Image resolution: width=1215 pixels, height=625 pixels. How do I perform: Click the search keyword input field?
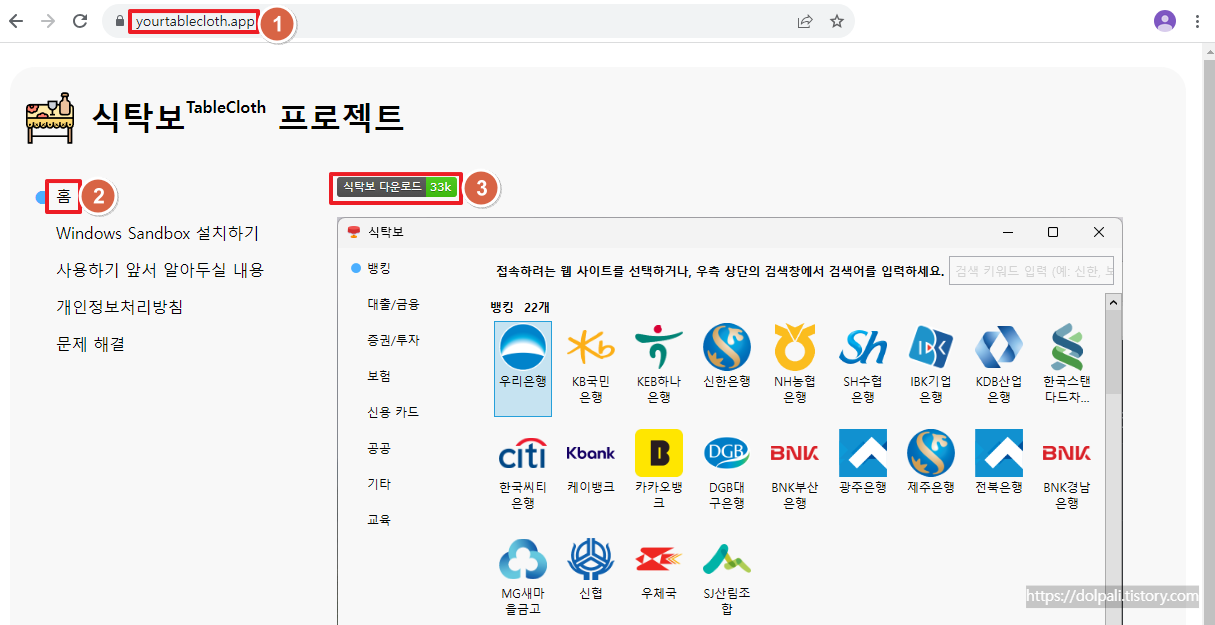coord(1031,270)
